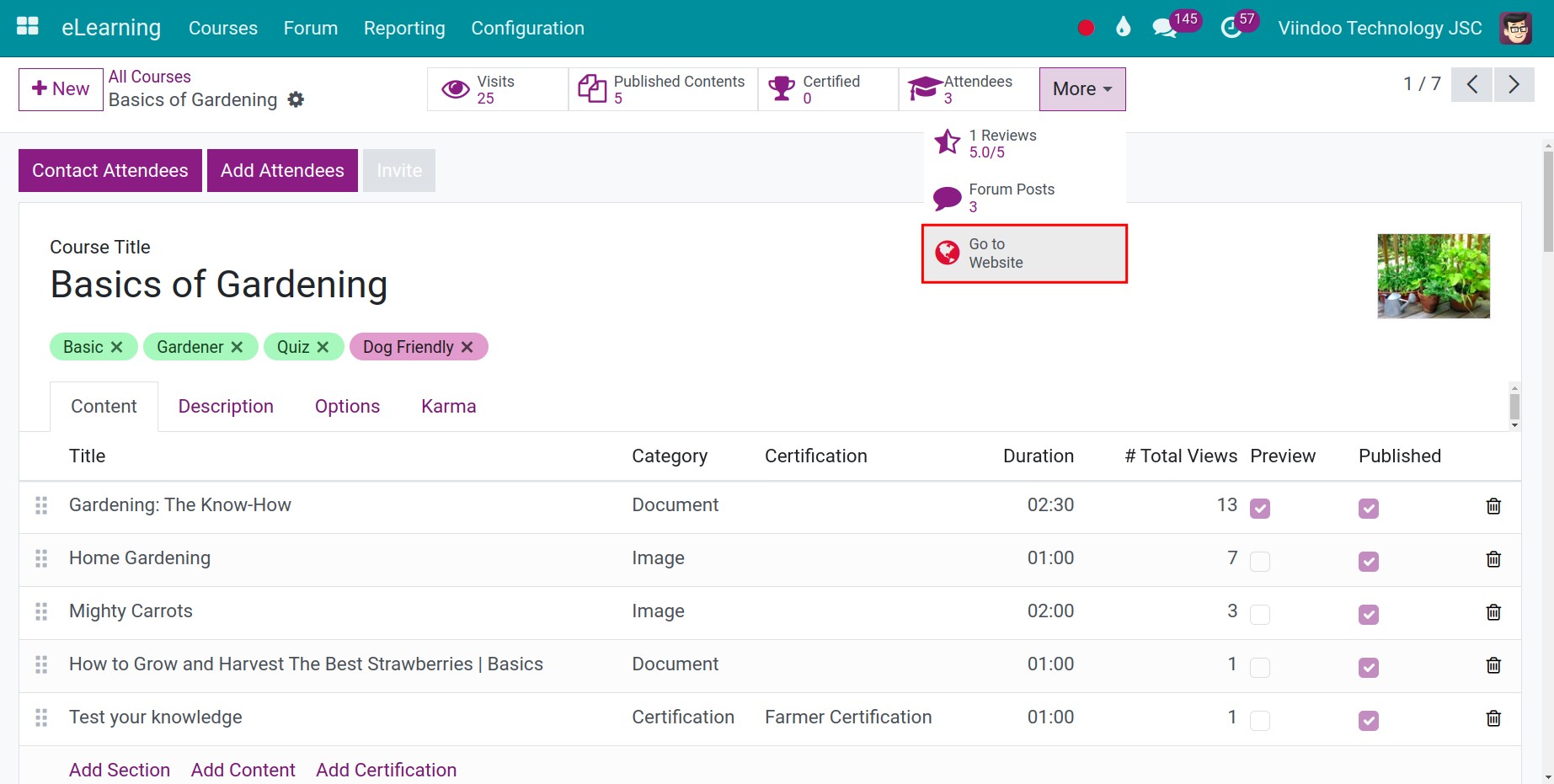1554x784 pixels.
Task: Open user avatar menu
Action: coord(1515,28)
